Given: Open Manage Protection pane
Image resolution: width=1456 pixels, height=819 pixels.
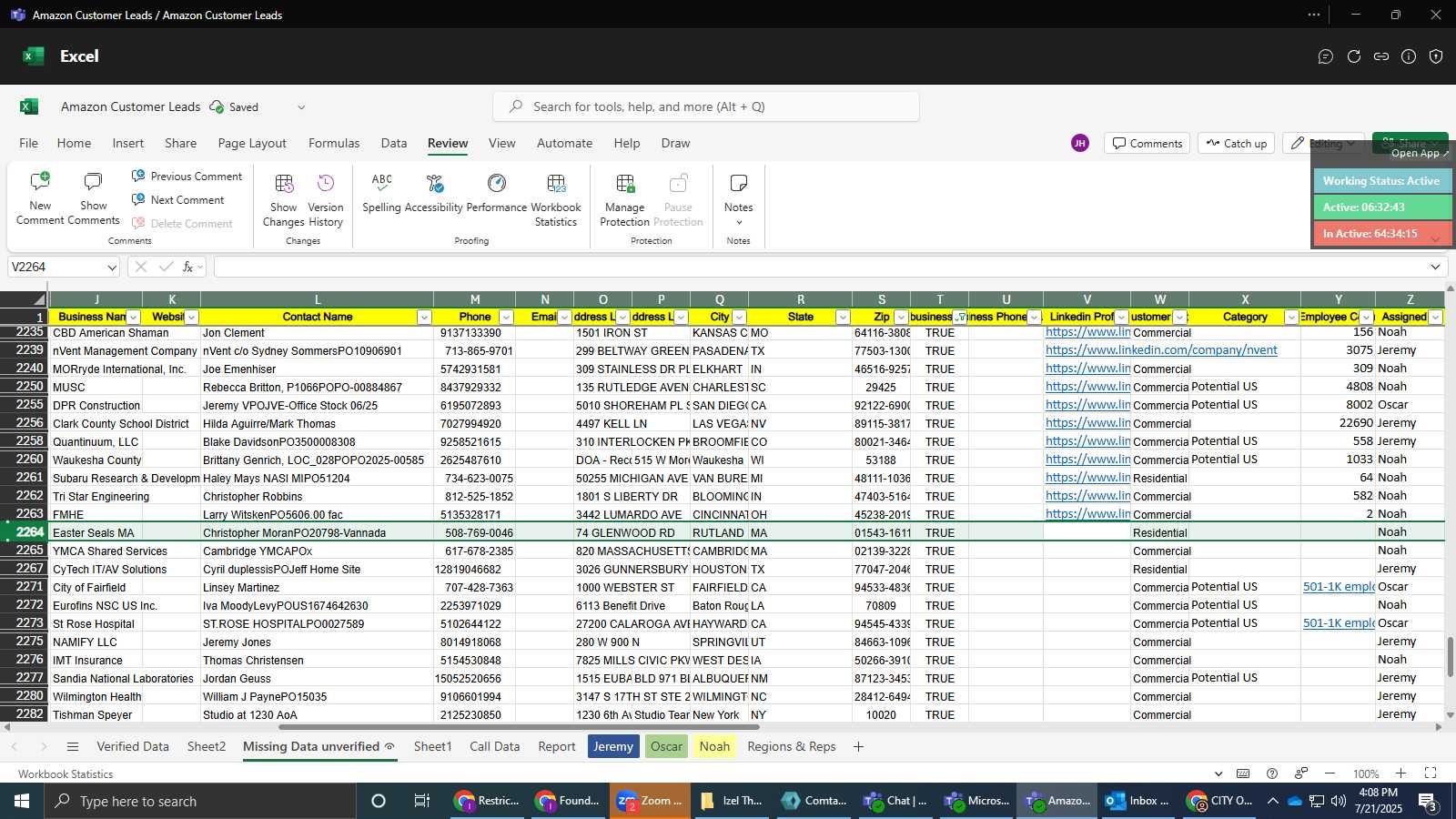Looking at the screenshot, I should [624, 199].
